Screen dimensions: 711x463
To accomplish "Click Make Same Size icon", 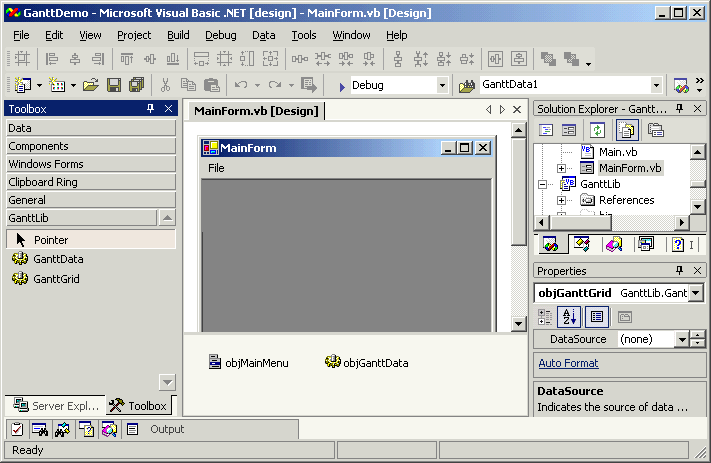I will [270, 59].
